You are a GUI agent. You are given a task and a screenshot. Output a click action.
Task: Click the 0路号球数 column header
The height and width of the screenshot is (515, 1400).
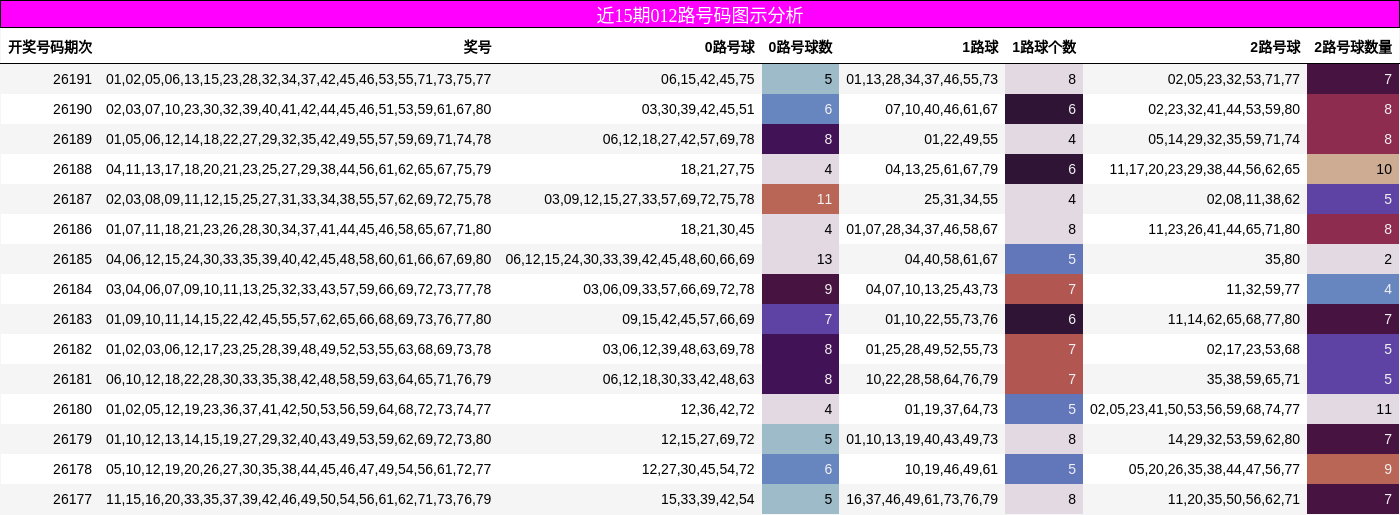800,47
